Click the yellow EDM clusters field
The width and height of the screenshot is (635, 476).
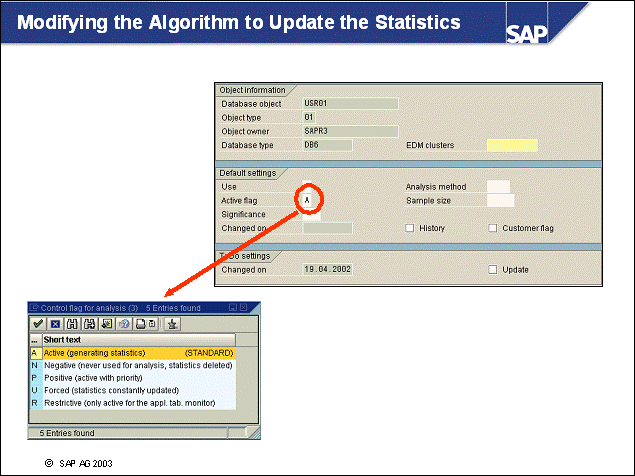click(511, 146)
